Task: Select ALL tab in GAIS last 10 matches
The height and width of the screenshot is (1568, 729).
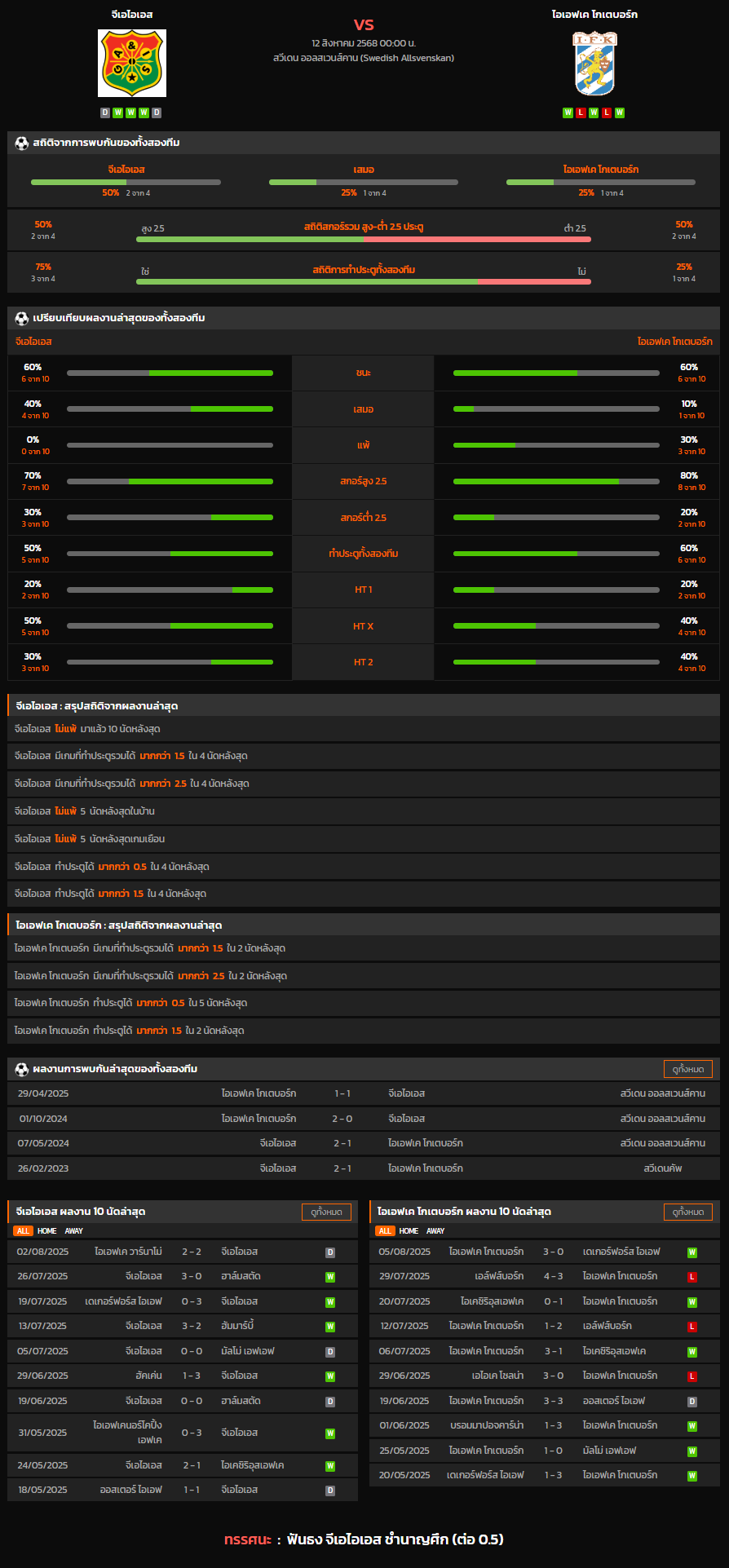Action: point(23,1231)
